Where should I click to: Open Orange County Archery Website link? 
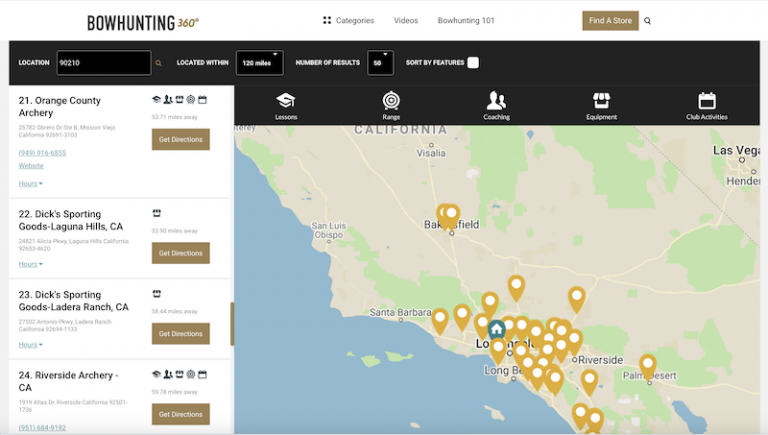[x=31, y=166]
